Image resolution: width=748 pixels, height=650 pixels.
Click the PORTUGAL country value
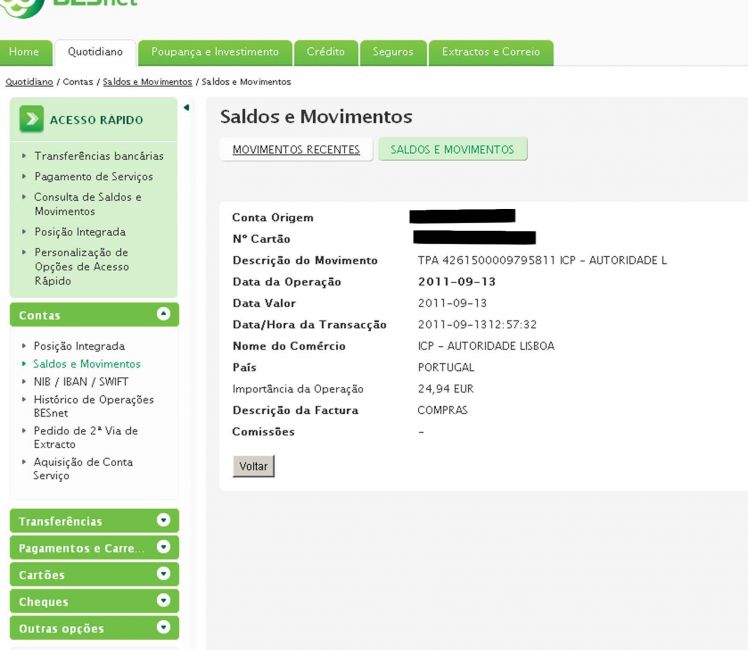[446, 368]
